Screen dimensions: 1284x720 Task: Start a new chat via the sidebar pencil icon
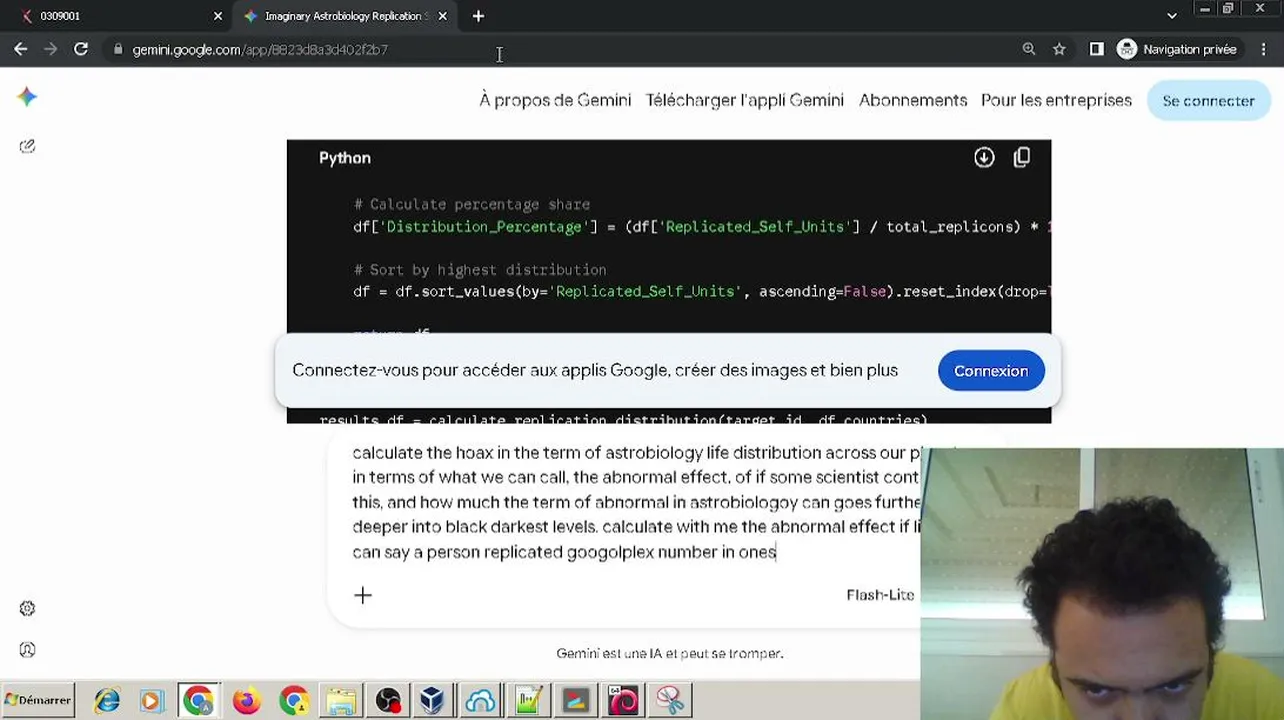(x=27, y=146)
